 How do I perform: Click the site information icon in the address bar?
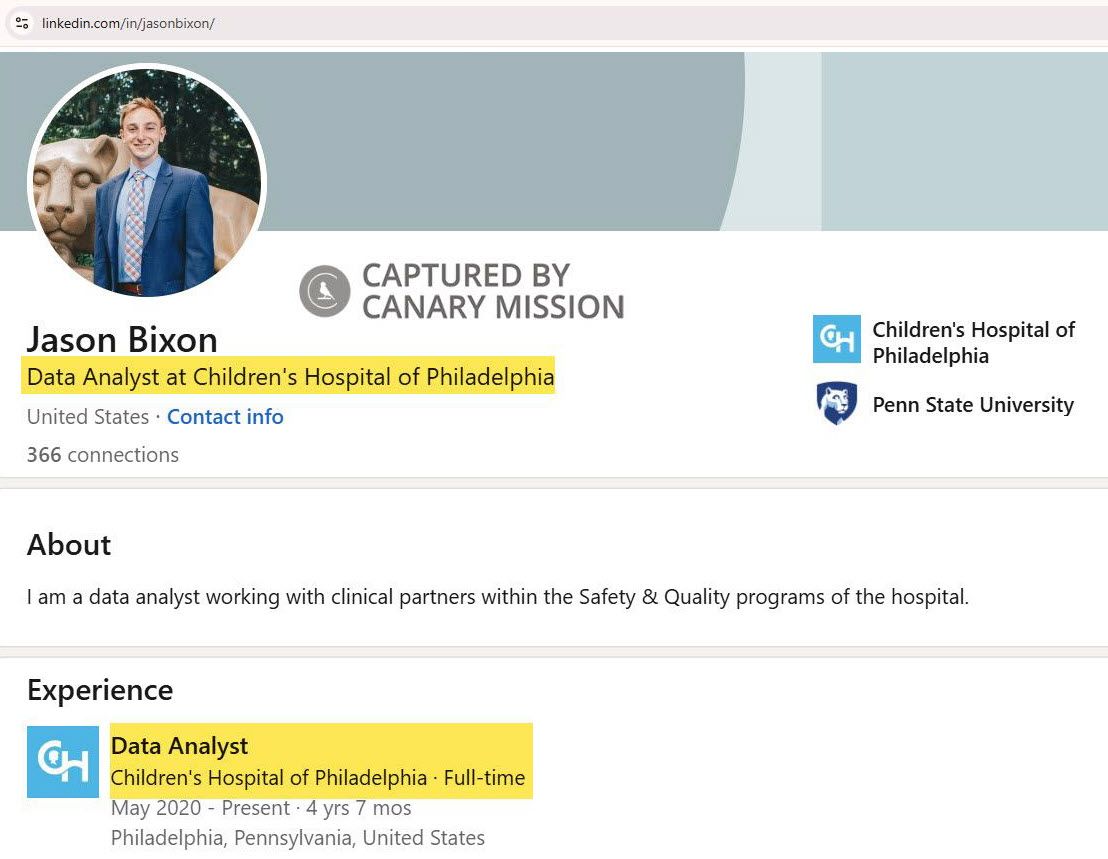click(x=21, y=23)
